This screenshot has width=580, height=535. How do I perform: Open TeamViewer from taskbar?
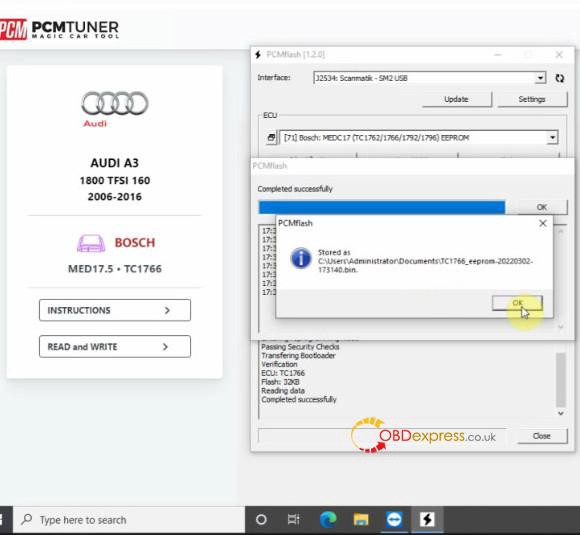(x=394, y=520)
